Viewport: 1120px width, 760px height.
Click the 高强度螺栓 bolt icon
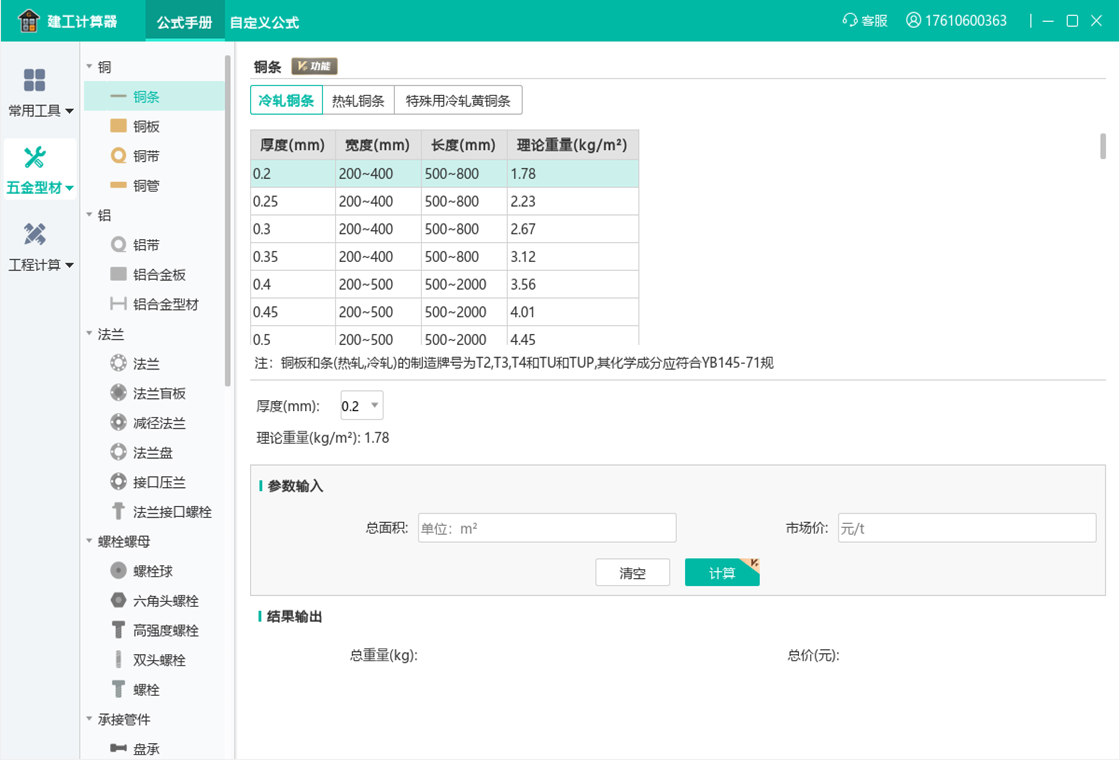pyautogui.click(x=119, y=630)
